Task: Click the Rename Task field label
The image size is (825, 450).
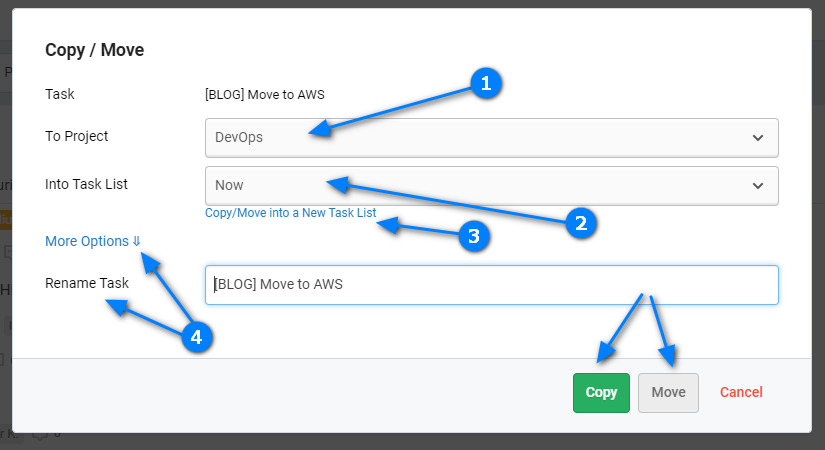Action: 87,283
